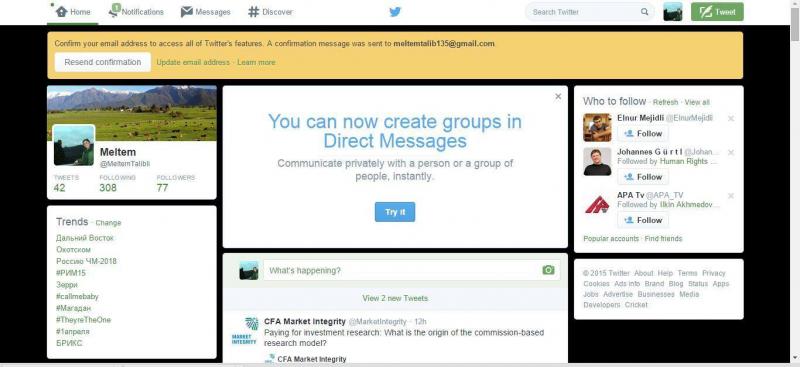Viewport: 800px width, 367px height.
Task: Go to Home tab
Action: (x=72, y=12)
